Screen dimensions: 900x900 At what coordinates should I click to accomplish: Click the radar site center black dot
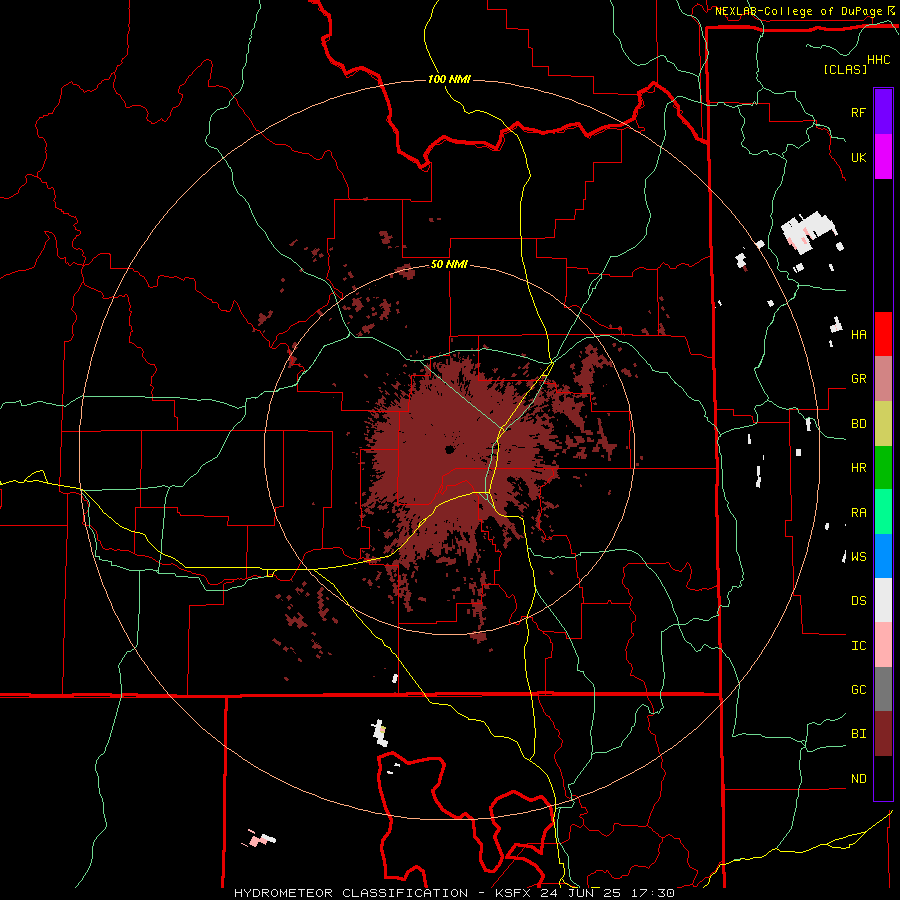[x=449, y=449]
